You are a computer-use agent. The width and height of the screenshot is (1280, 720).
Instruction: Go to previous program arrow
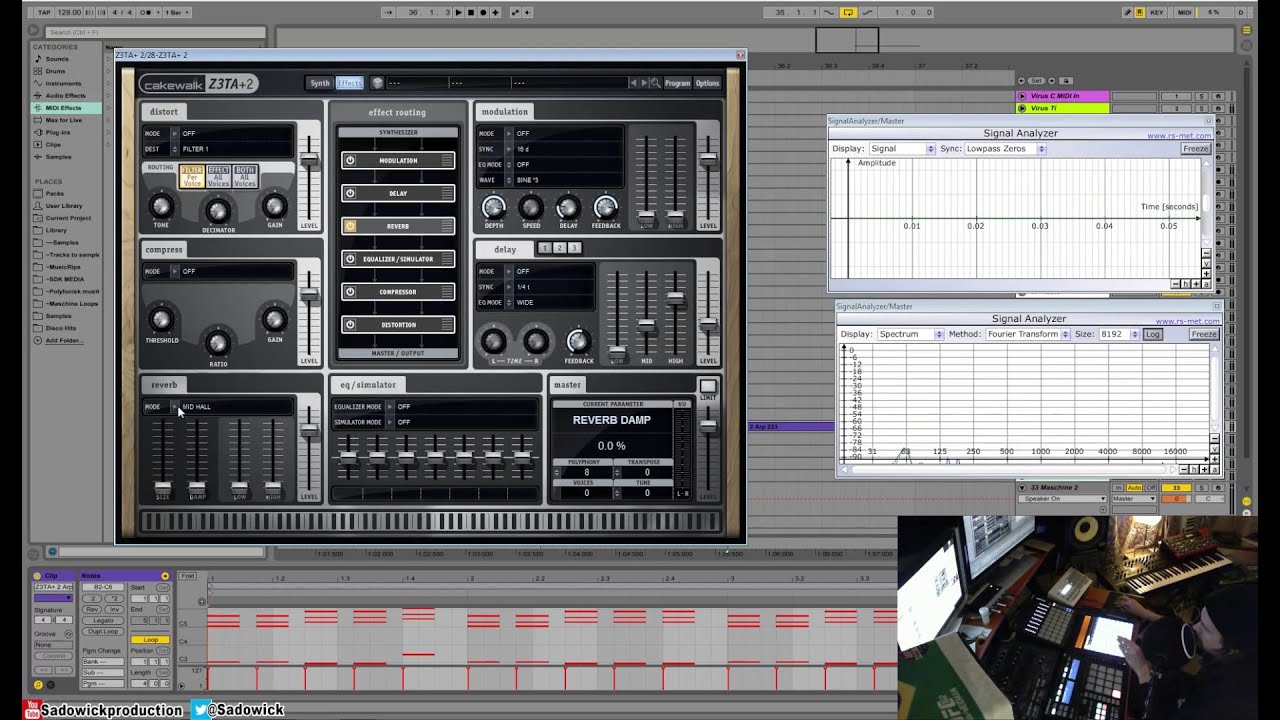pyautogui.click(x=634, y=83)
